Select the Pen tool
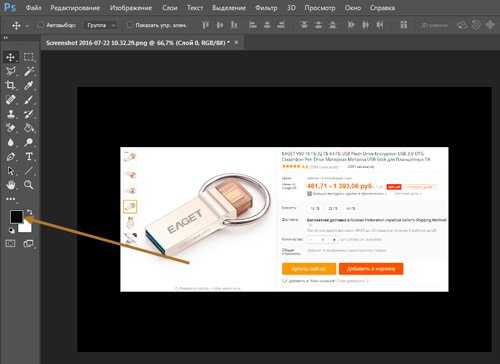This screenshot has height=364, width=500. [x=11, y=157]
